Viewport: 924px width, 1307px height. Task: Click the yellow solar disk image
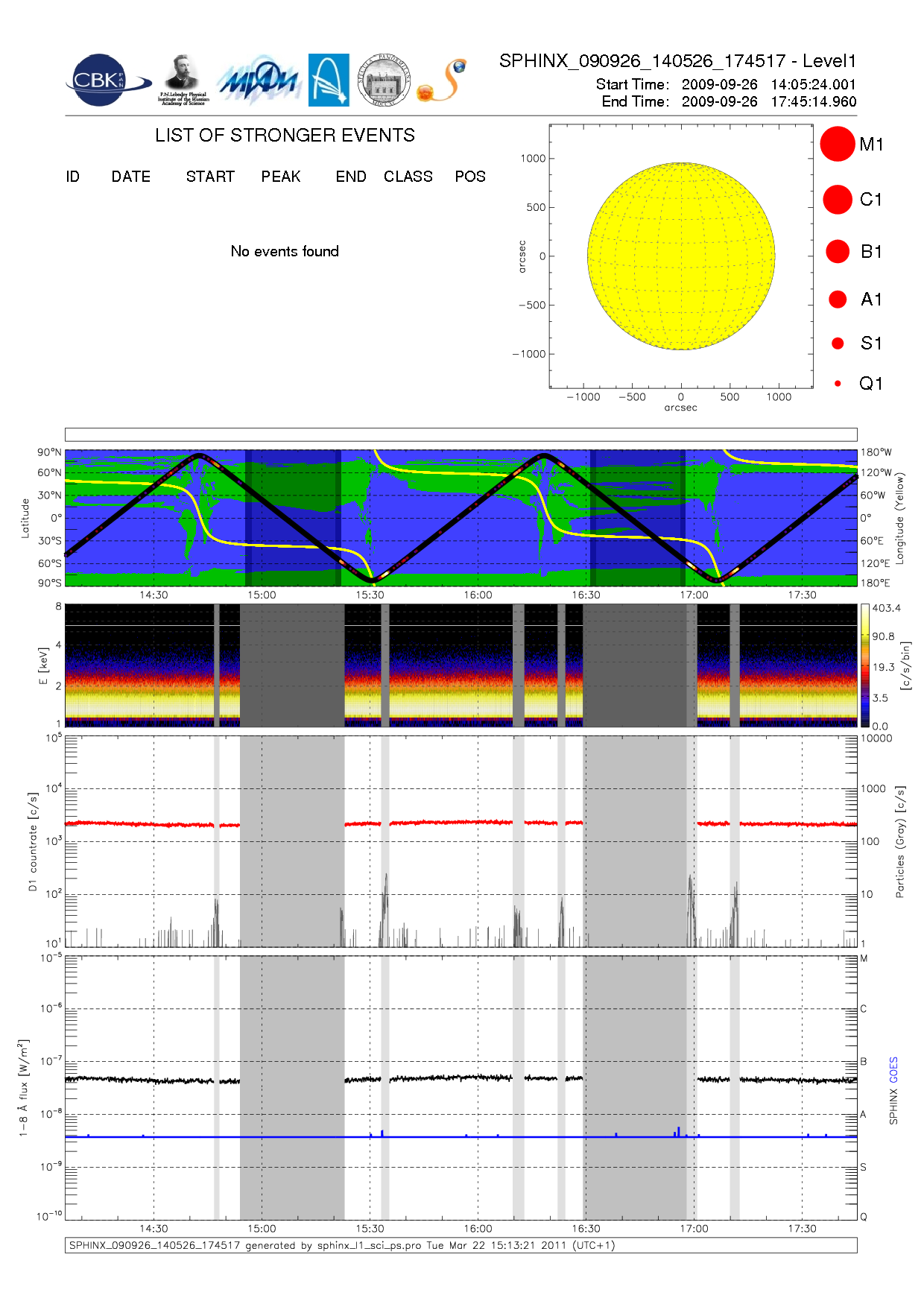pyautogui.click(x=681, y=256)
